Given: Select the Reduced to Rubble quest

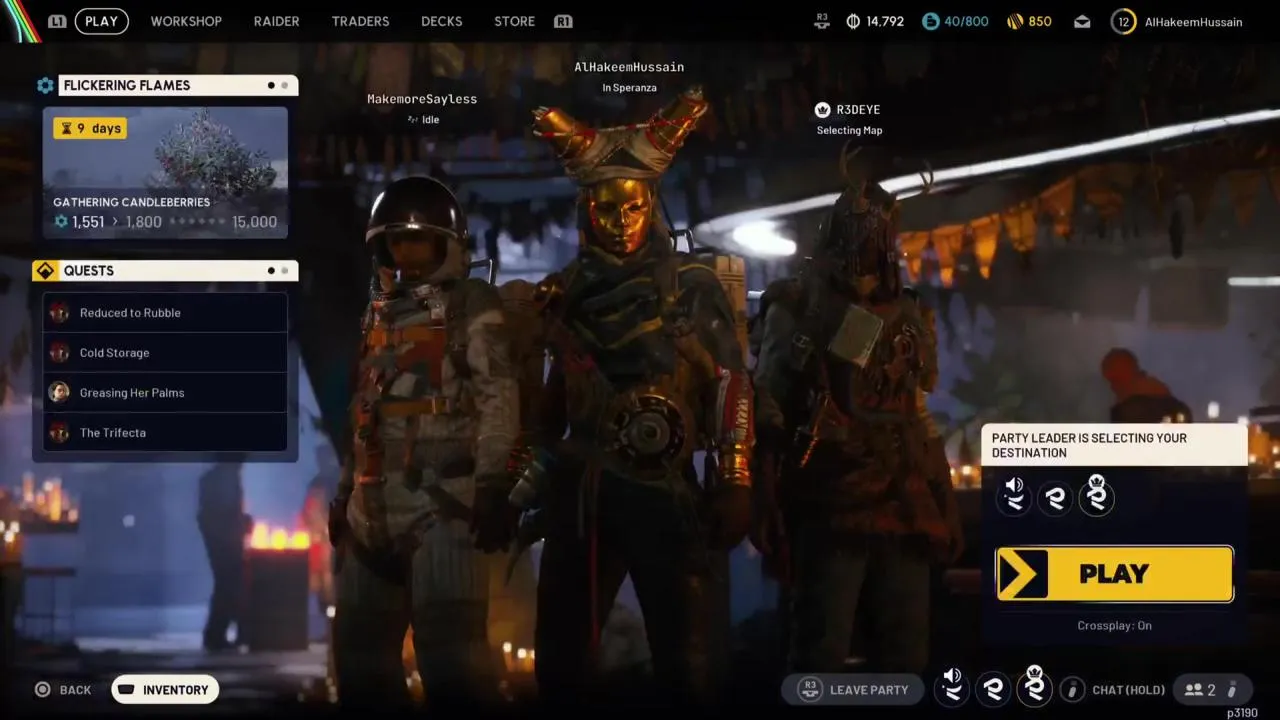Looking at the screenshot, I should [165, 313].
